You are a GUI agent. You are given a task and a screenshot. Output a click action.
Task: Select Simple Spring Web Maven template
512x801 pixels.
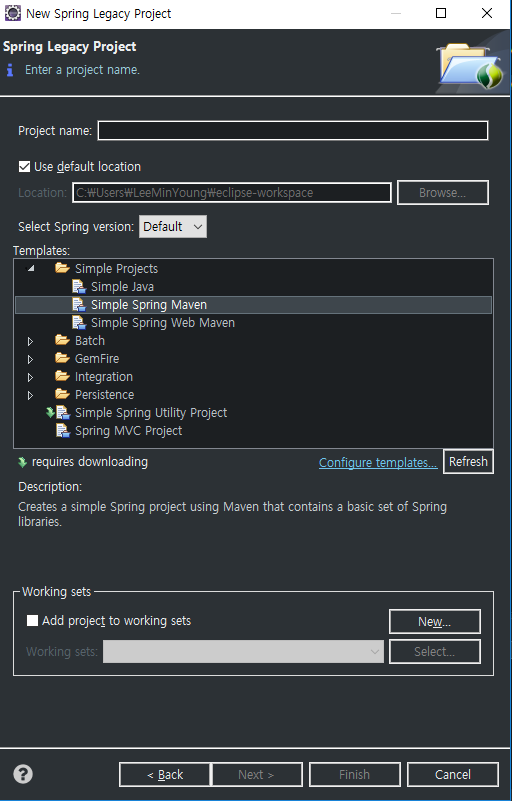(162, 322)
